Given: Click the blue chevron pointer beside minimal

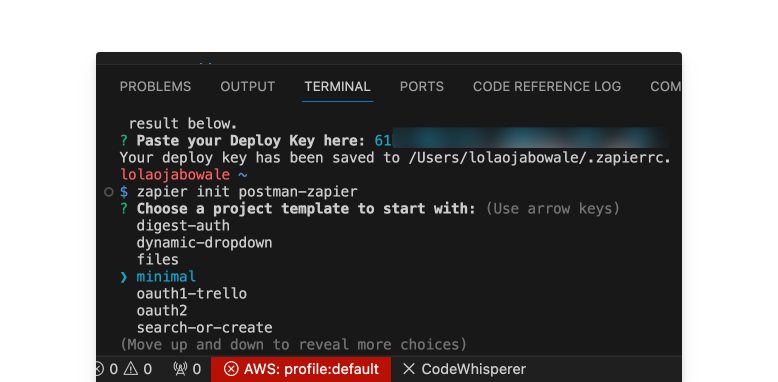Looking at the screenshot, I should pos(124,277).
